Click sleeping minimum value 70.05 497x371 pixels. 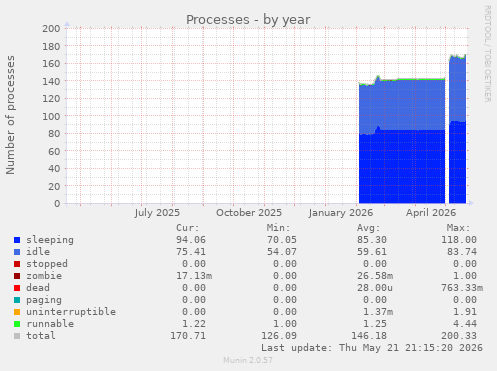point(282,240)
